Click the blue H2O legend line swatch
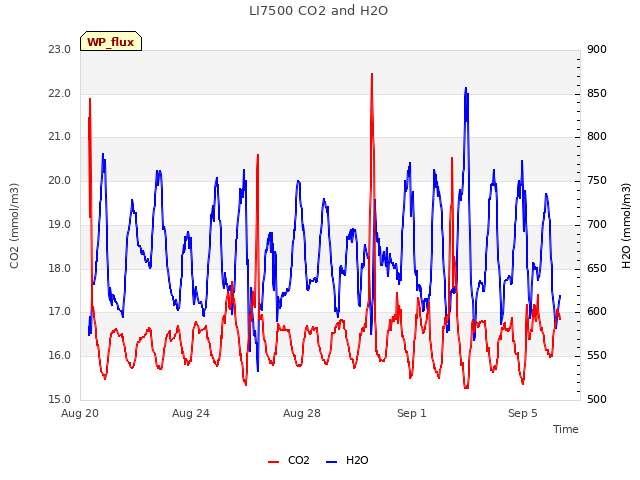The width and height of the screenshot is (640, 480). tap(331, 462)
